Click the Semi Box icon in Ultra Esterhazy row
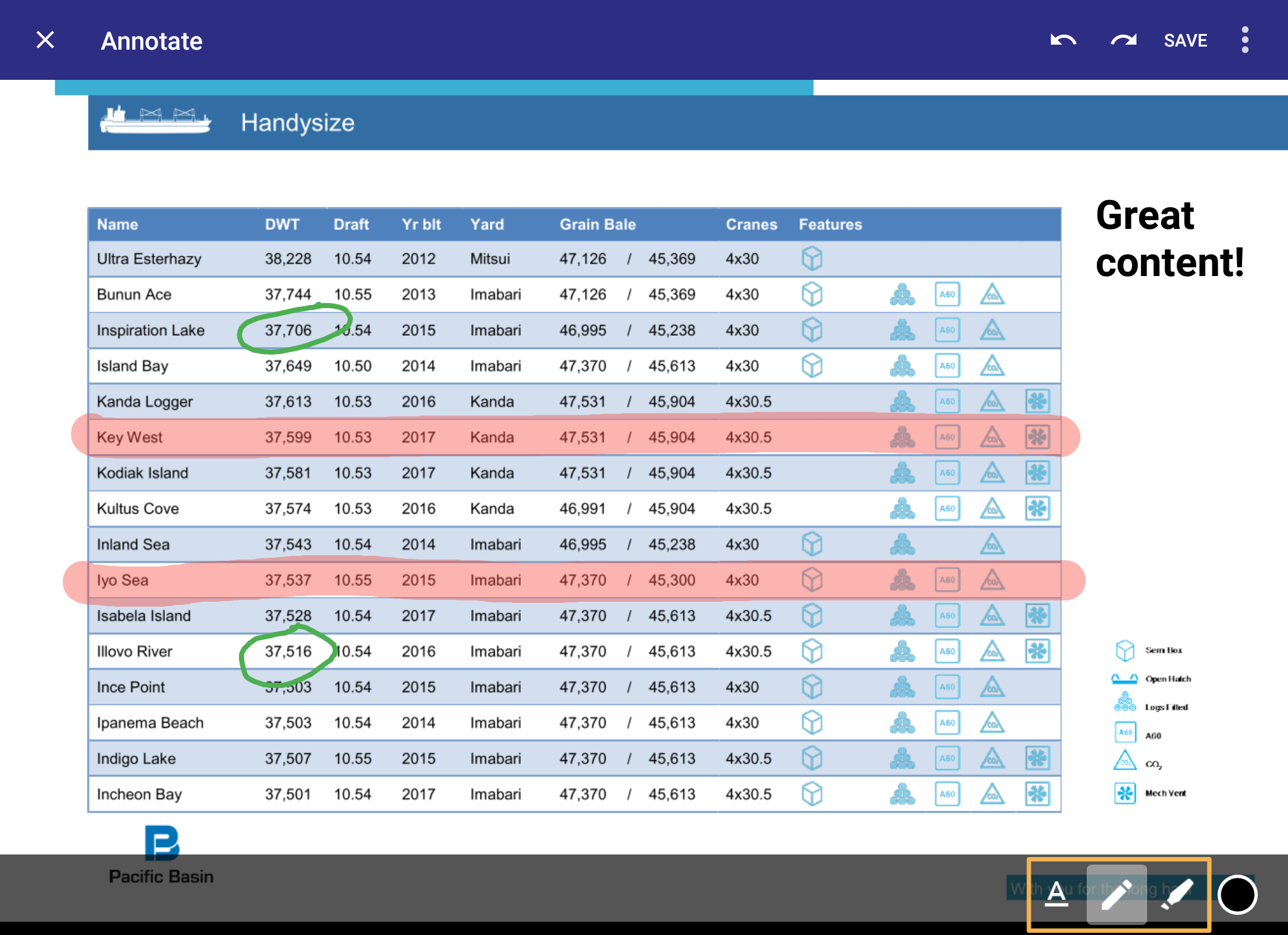 (812, 258)
